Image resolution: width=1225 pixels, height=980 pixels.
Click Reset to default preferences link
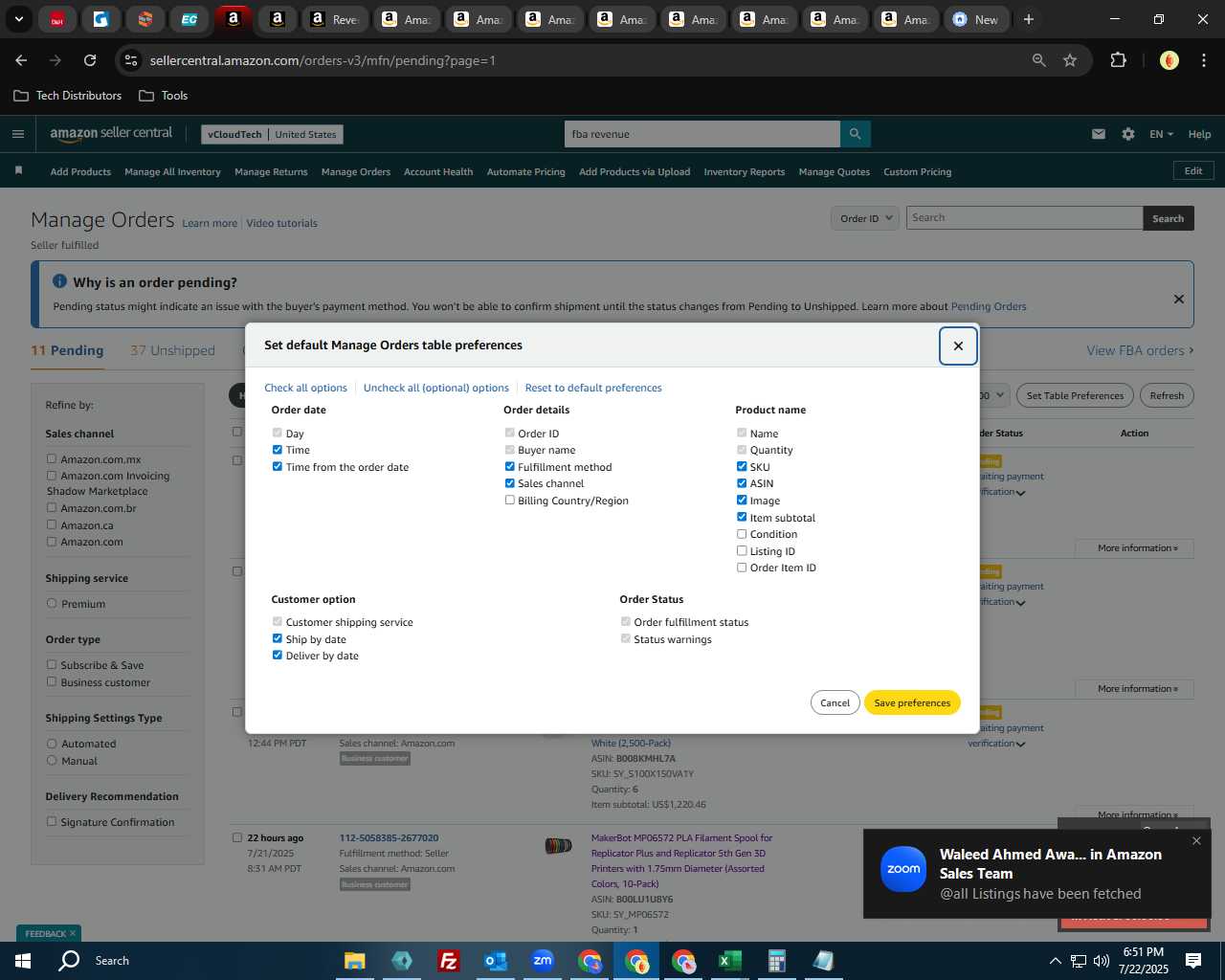pyautogui.click(x=593, y=388)
